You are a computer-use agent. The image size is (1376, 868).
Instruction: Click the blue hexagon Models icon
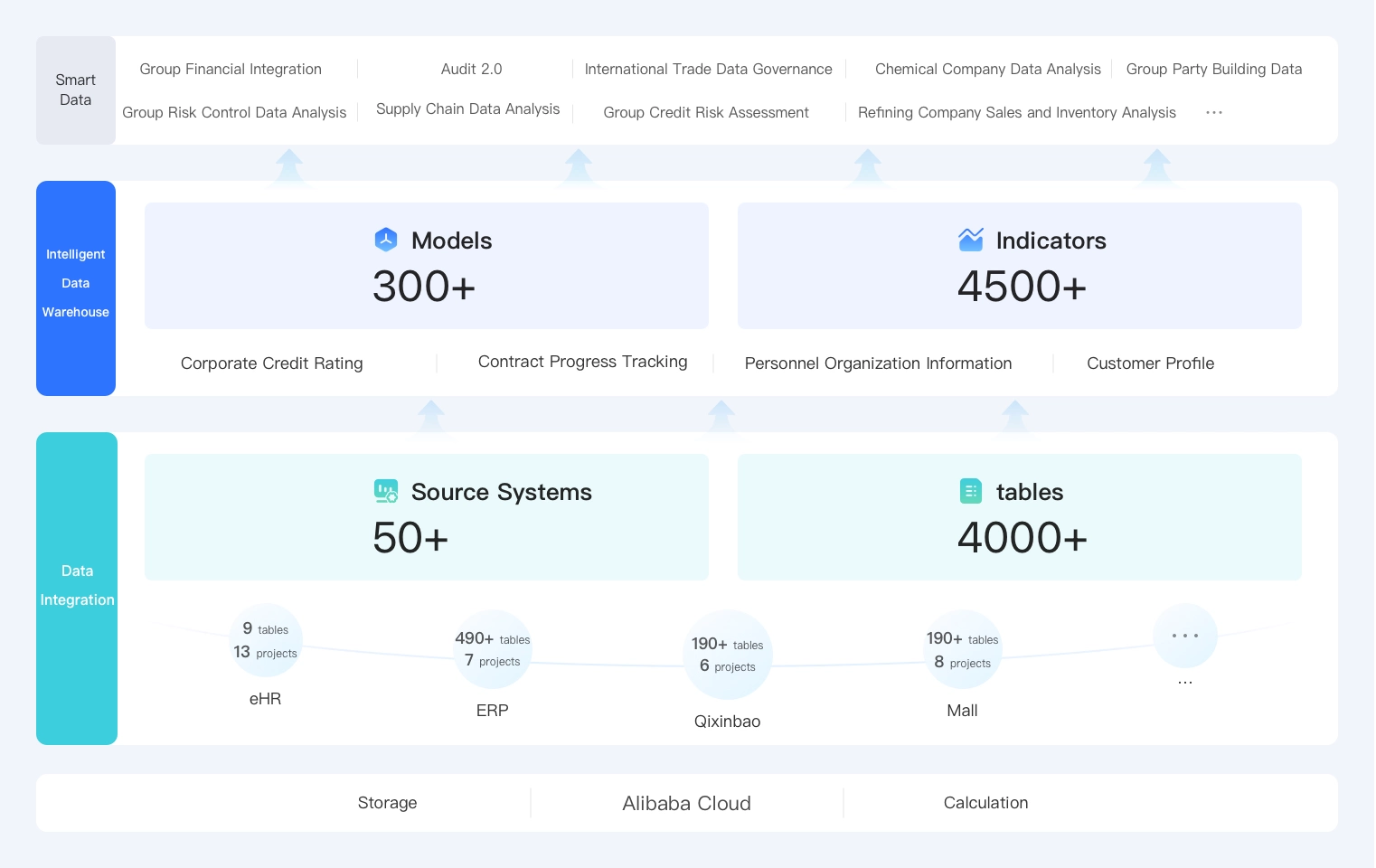point(386,240)
